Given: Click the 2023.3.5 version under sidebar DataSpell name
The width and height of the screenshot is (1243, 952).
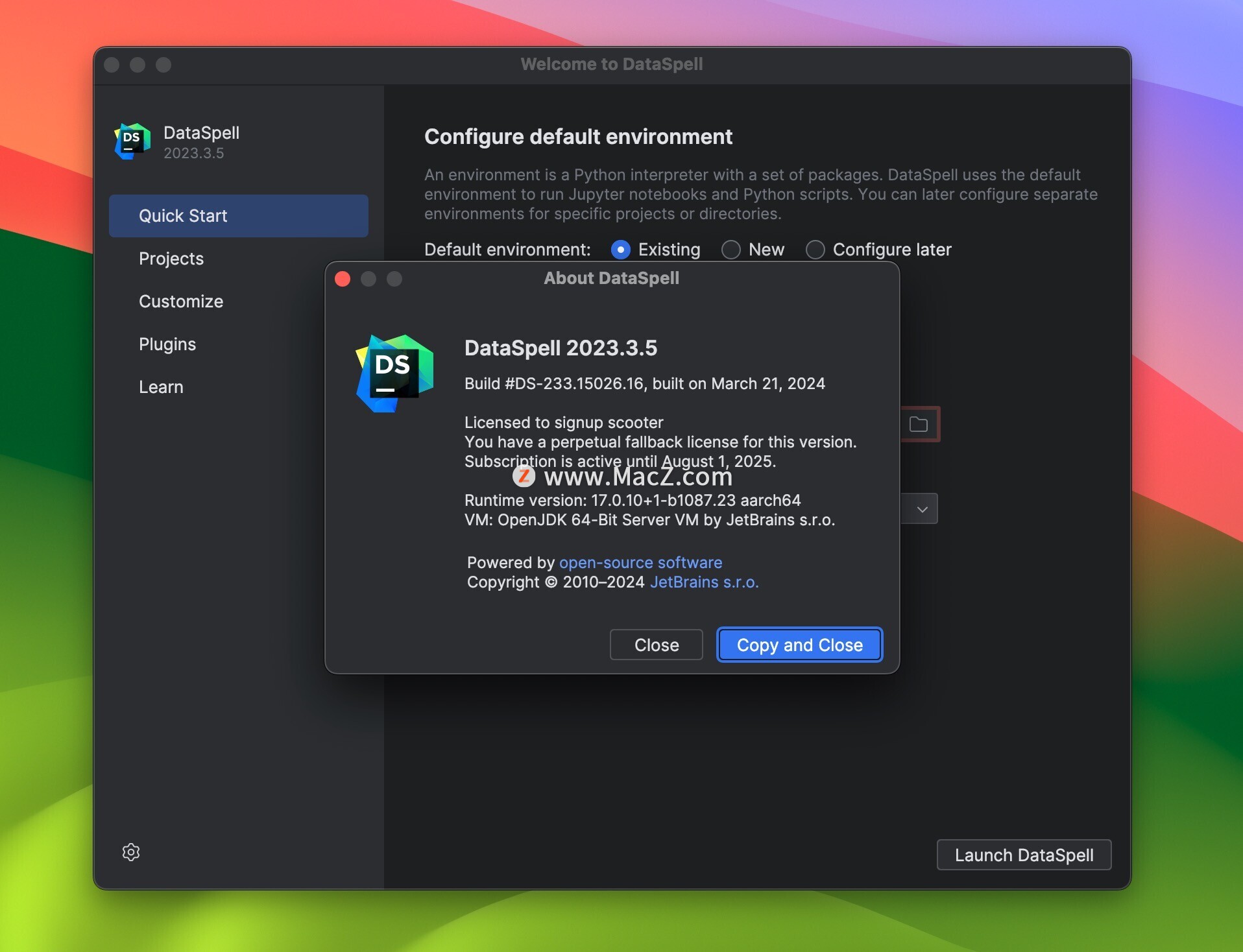Looking at the screenshot, I should pos(193,153).
